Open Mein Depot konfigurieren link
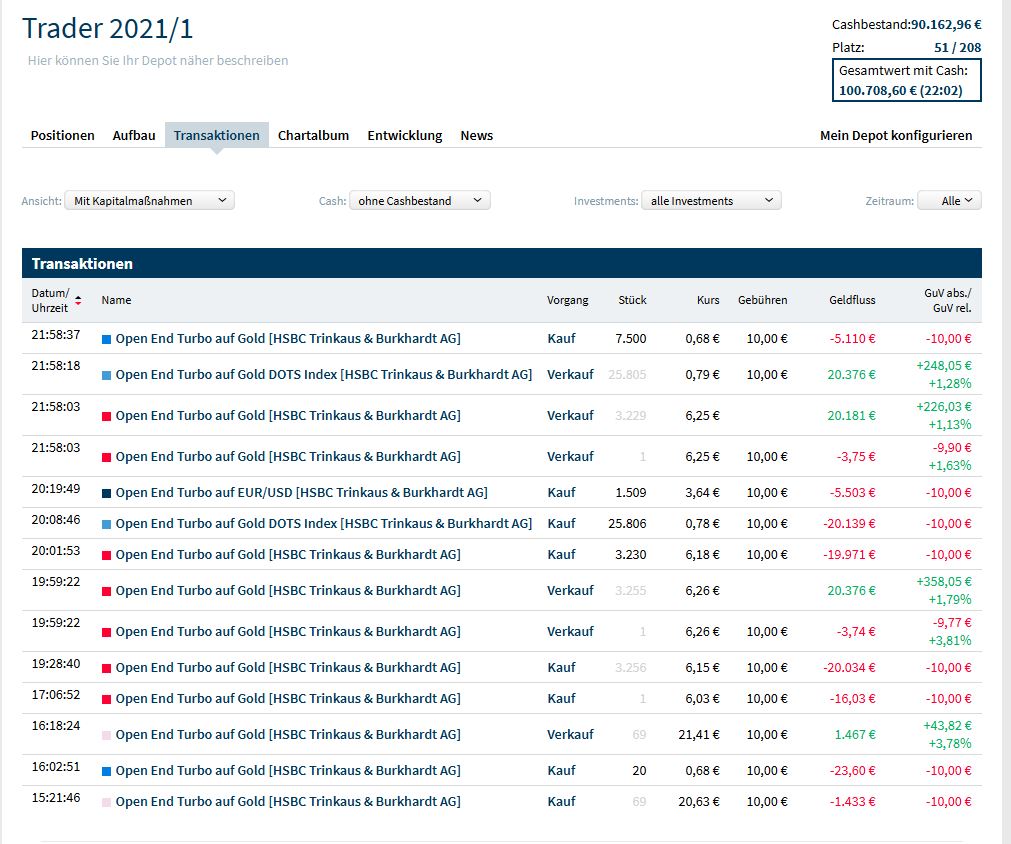 click(x=895, y=135)
